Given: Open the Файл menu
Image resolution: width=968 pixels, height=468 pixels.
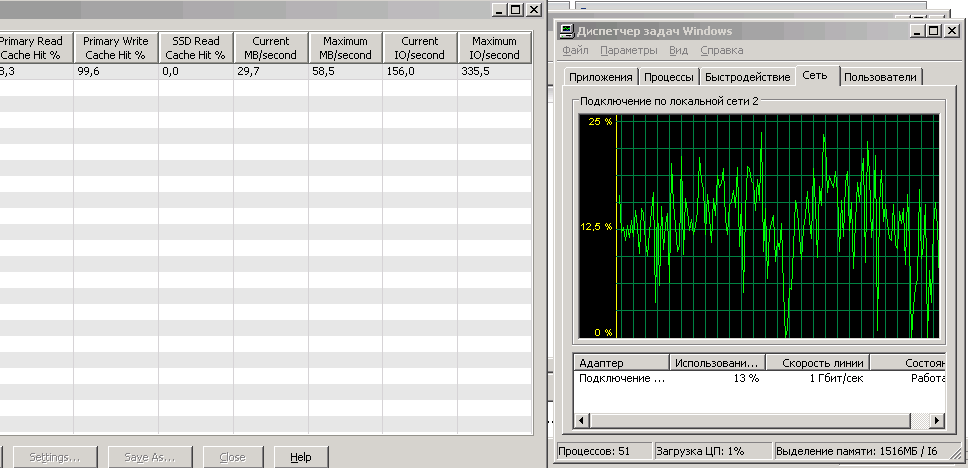Looking at the screenshot, I should click(575, 50).
